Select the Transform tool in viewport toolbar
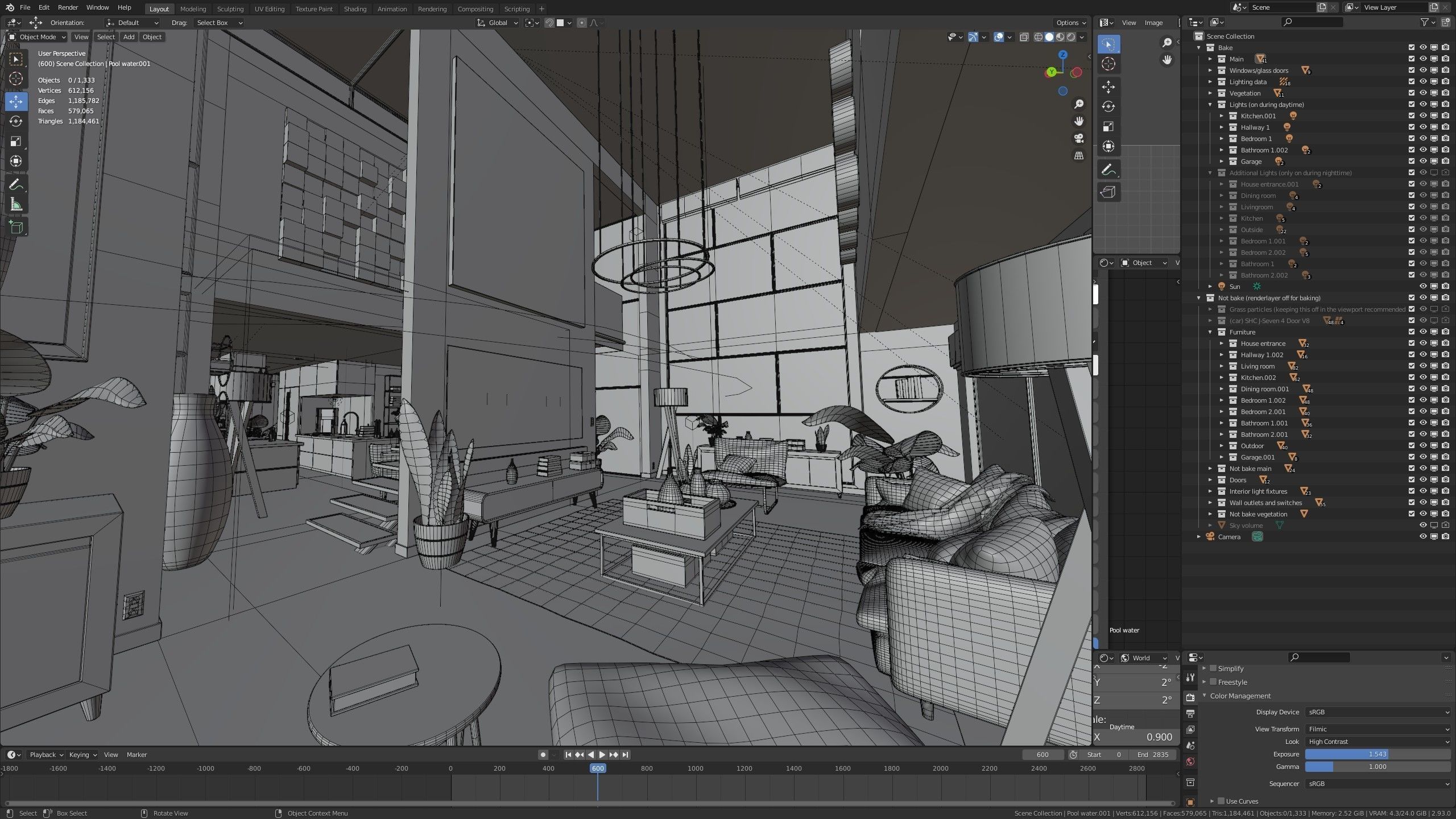This screenshot has width=1456, height=819. 16,162
